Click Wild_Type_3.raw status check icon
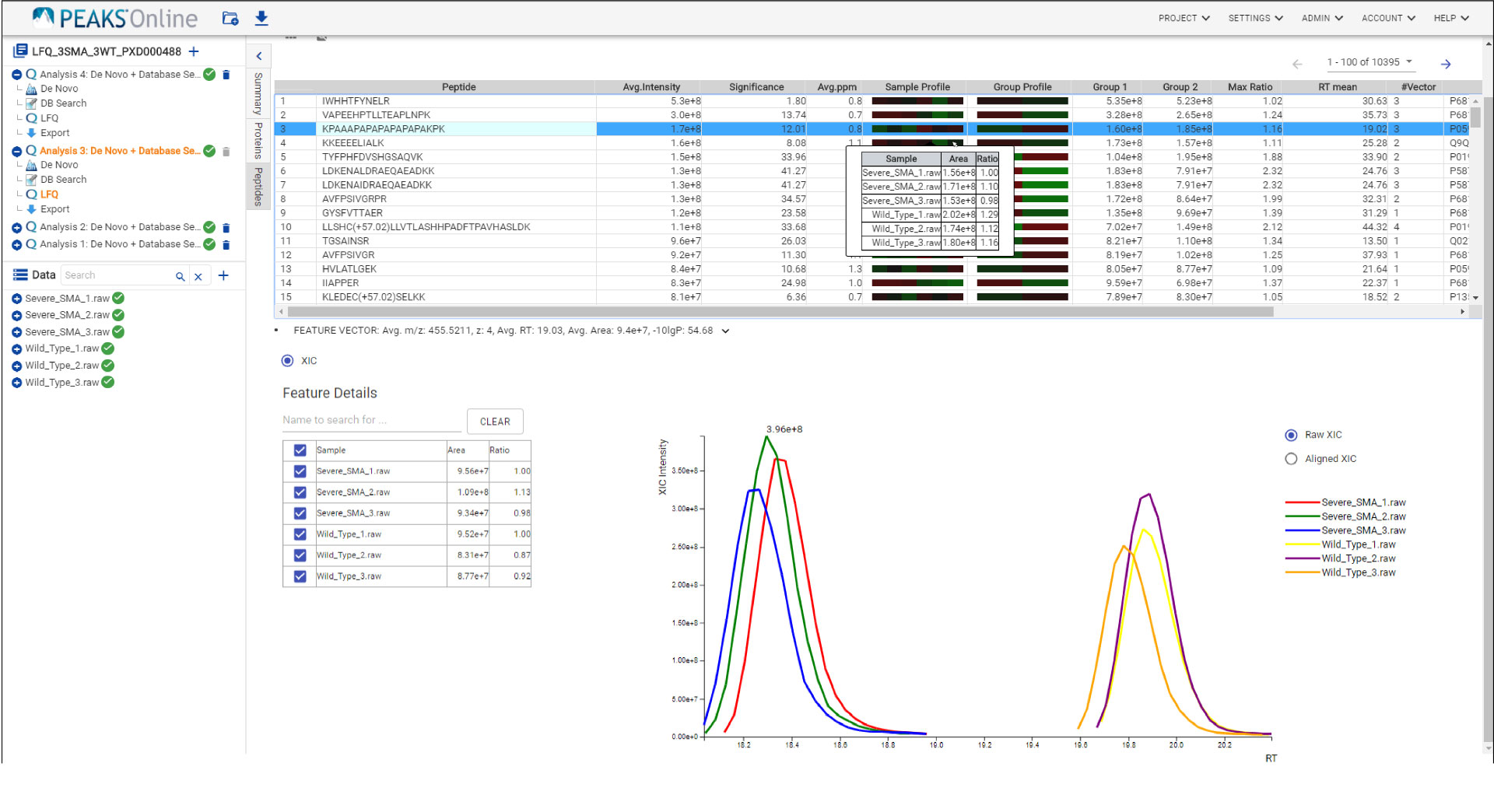 [x=108, y=382]
